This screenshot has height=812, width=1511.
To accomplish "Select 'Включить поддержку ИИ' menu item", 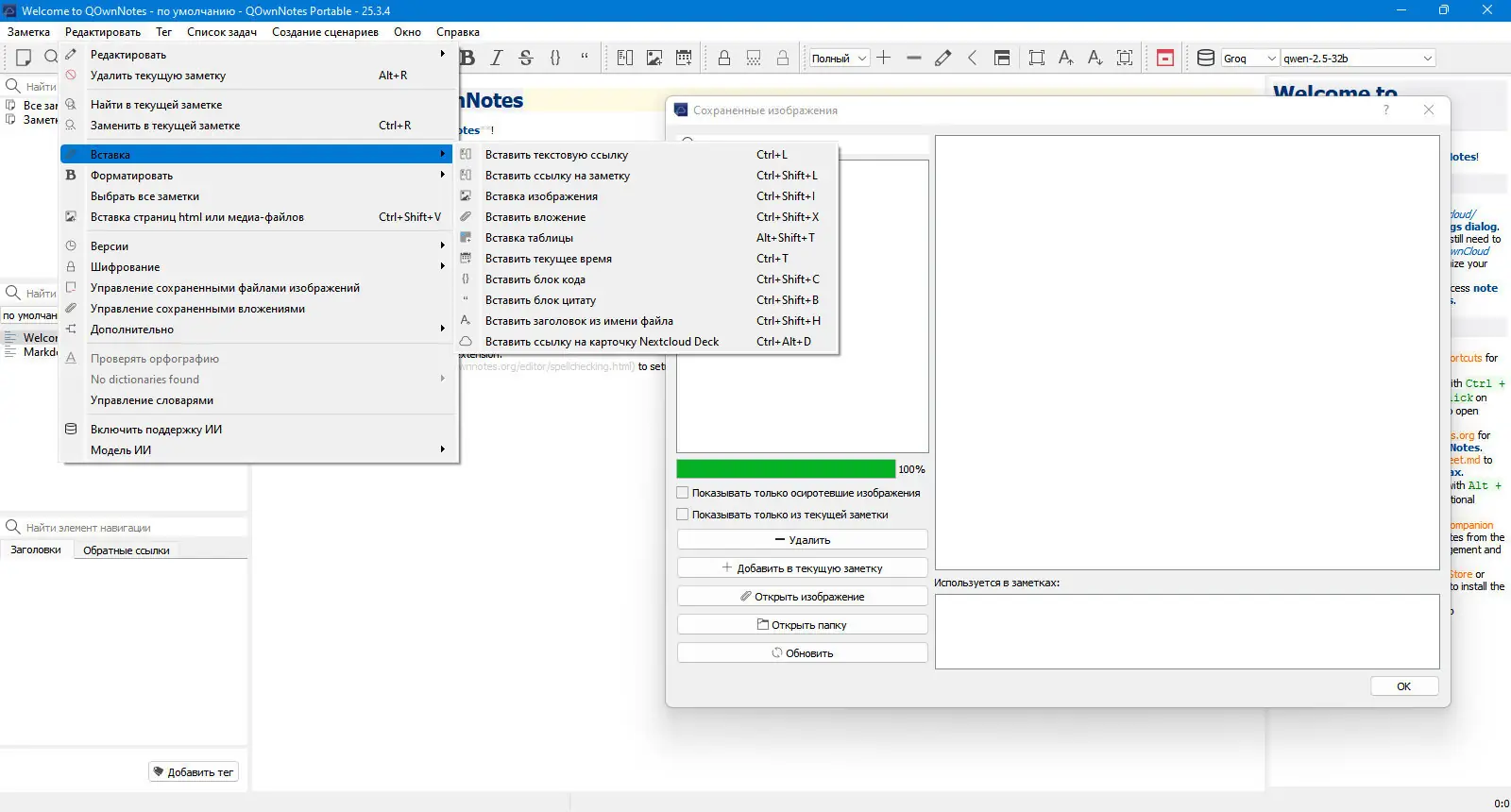I will [x=259, y=430].
